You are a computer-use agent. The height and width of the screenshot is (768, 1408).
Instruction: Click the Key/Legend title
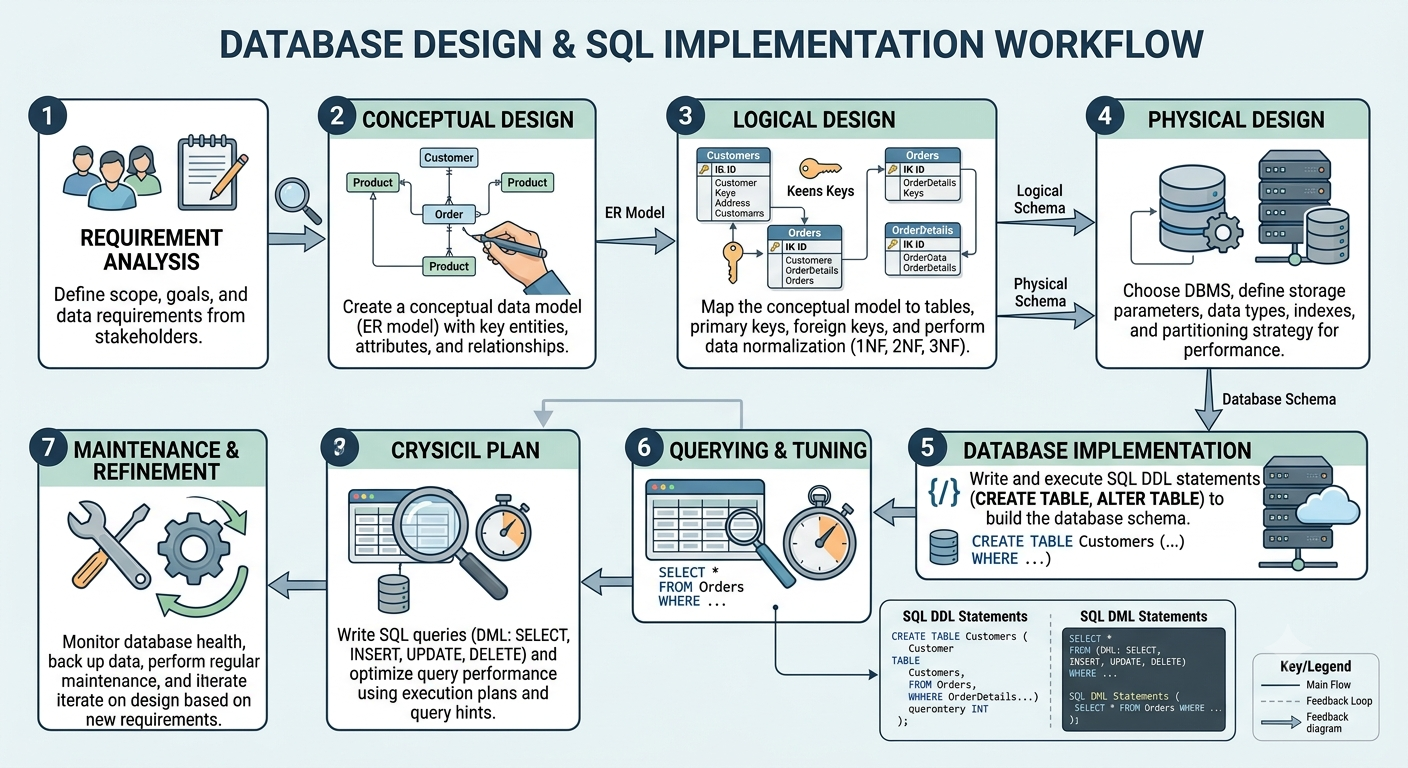point(1315,666)
